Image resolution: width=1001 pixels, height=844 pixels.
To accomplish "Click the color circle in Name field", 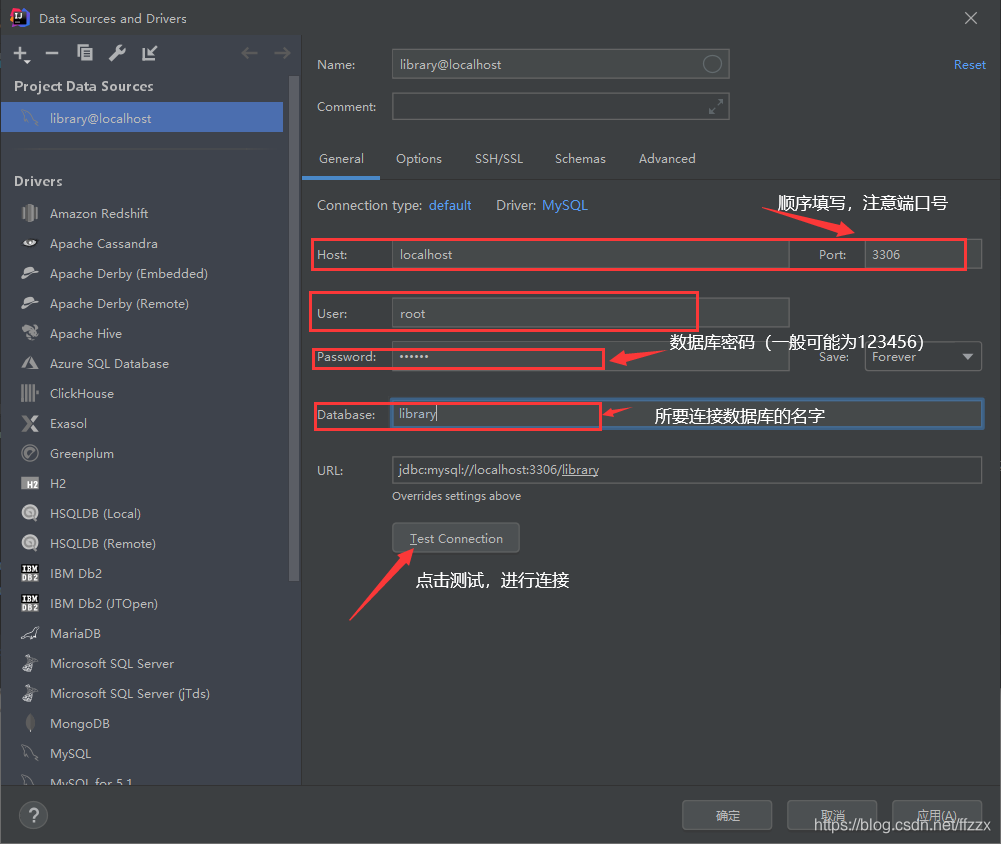I will point(712,64).
